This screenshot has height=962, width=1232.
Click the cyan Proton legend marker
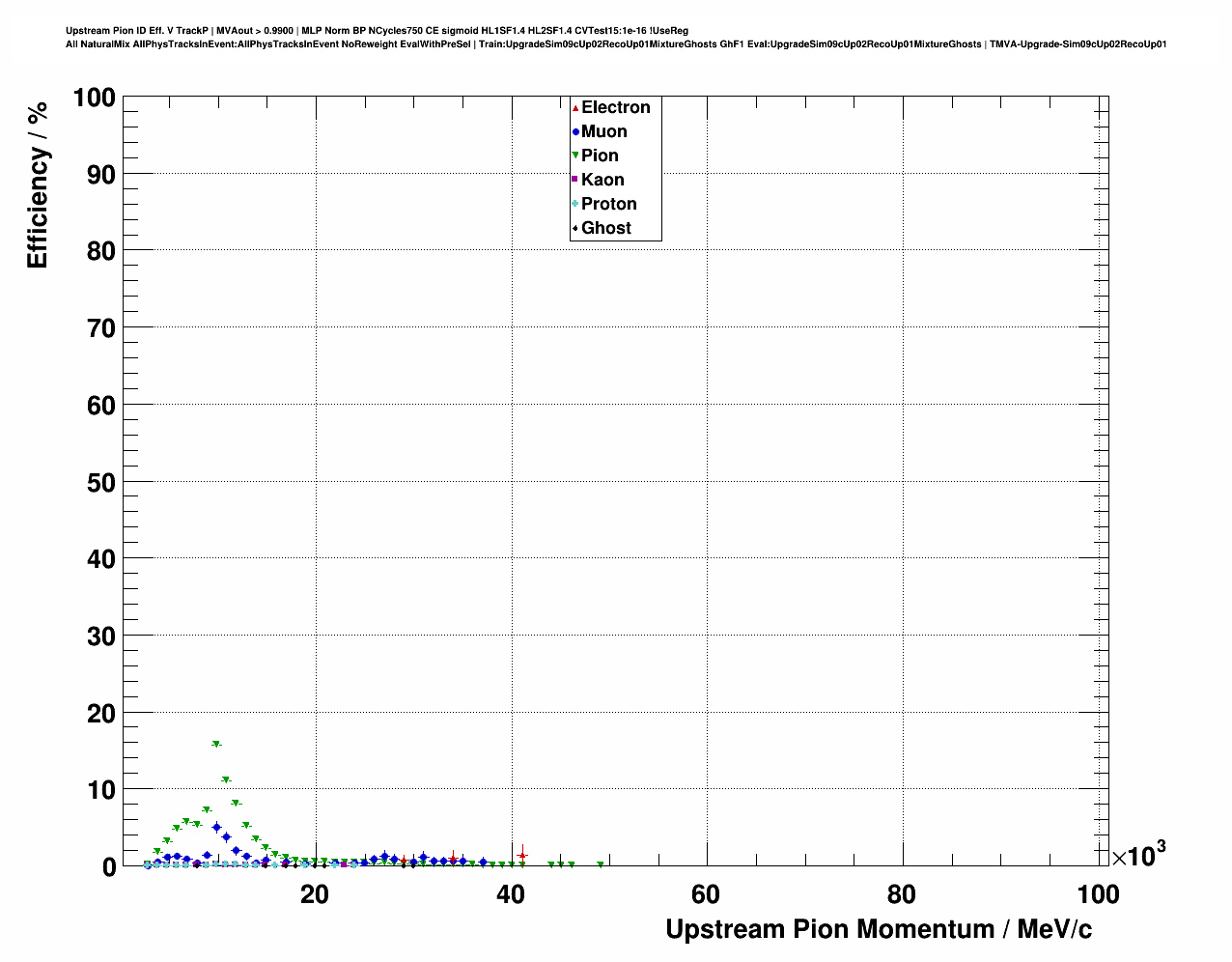click(575, 204)
